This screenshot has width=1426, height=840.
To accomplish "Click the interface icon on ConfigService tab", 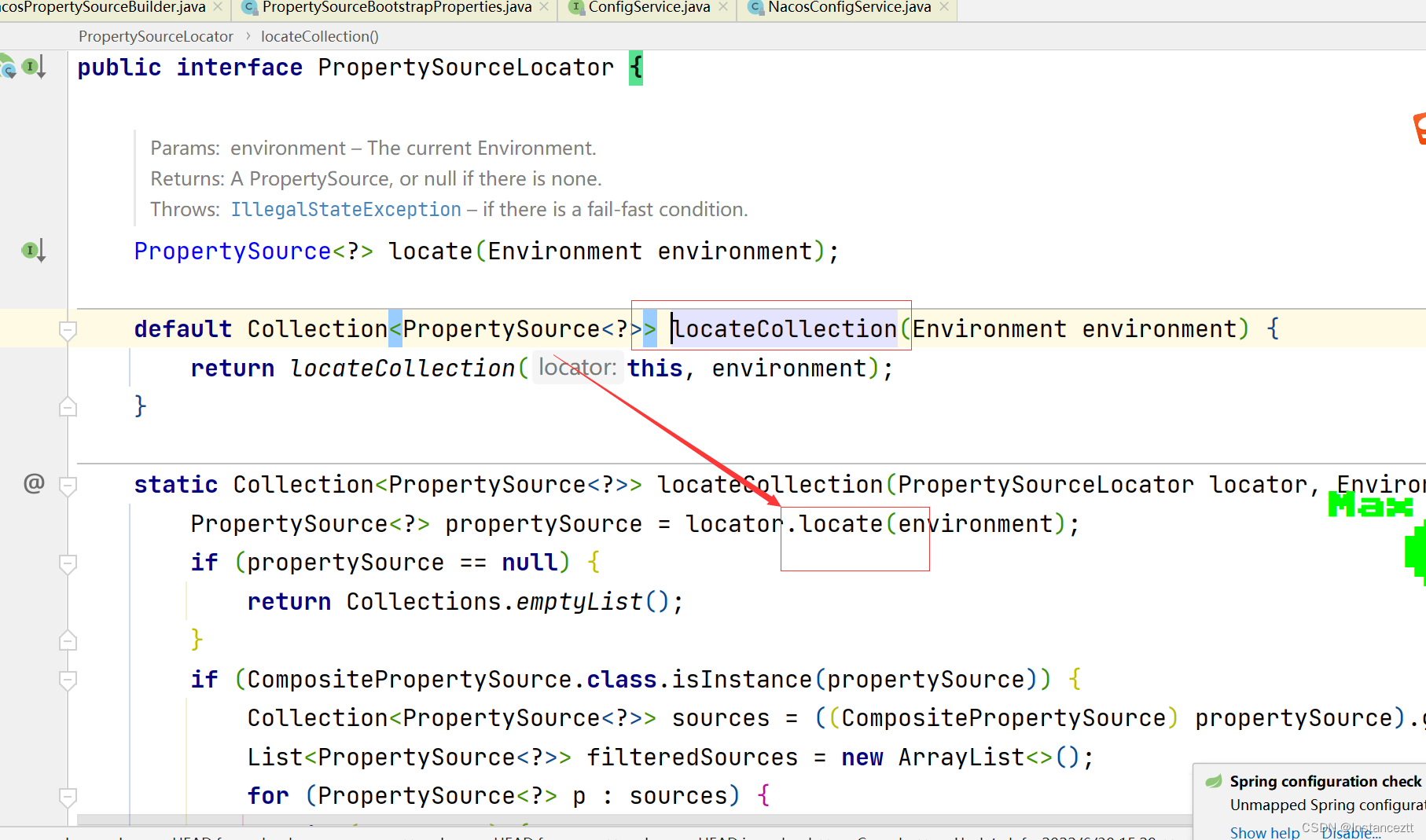I will click(x=576, y=7).
